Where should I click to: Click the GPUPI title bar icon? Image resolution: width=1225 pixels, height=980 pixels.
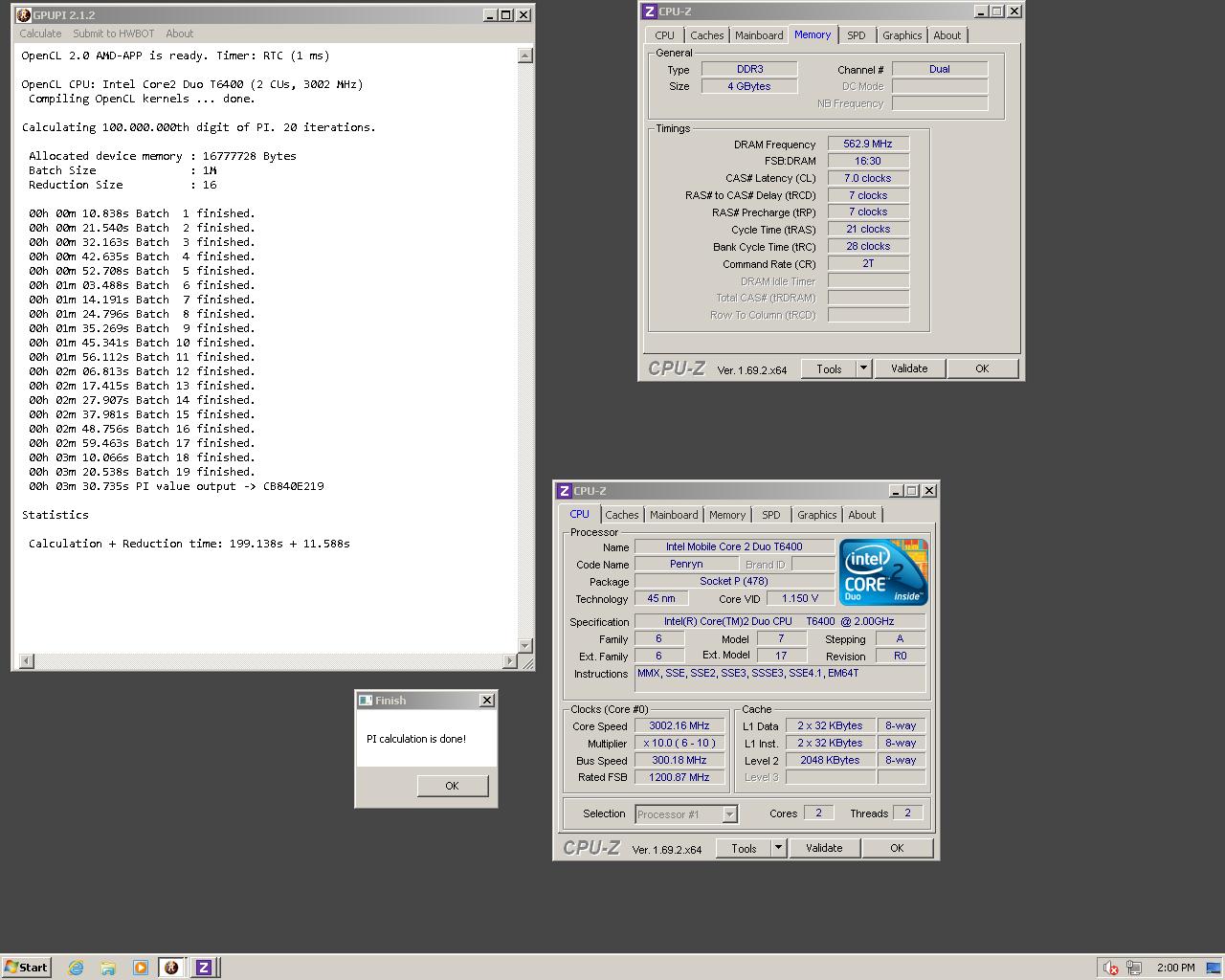point(23,14)
